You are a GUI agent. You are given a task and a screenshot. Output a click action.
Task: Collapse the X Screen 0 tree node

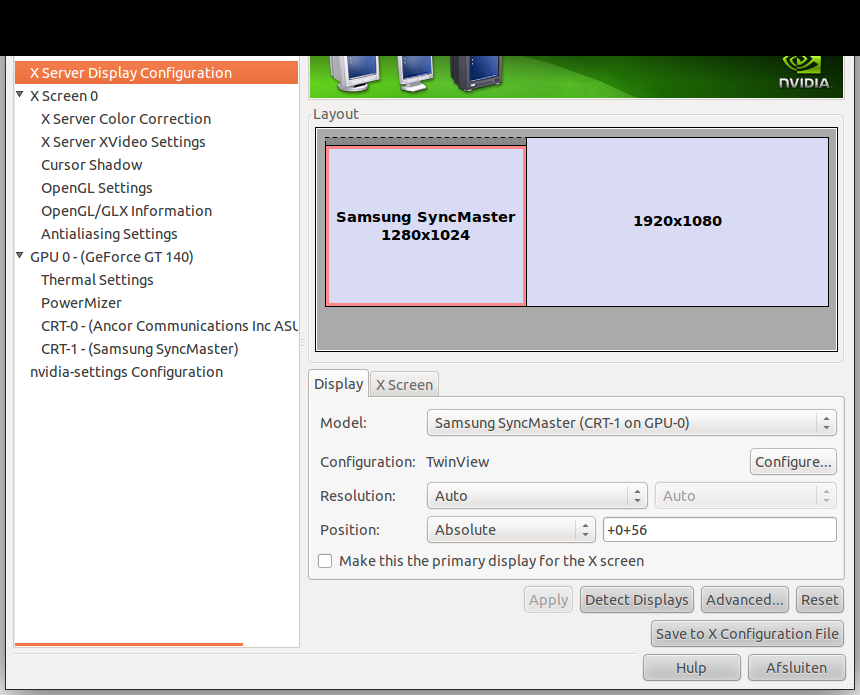coord(20,94)
